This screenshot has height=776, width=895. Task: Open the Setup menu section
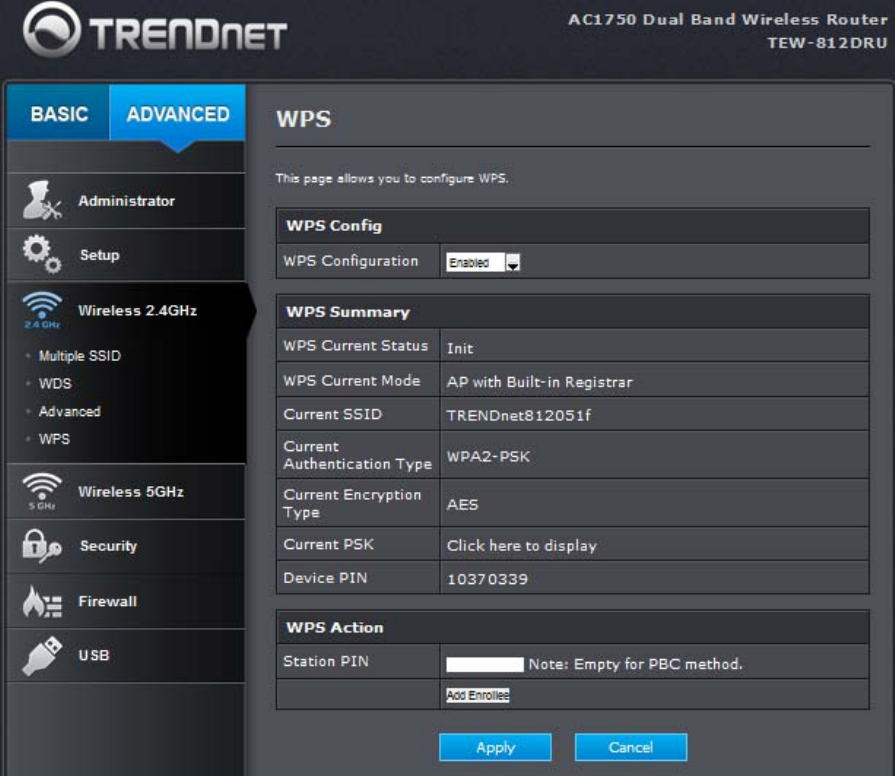126,255
